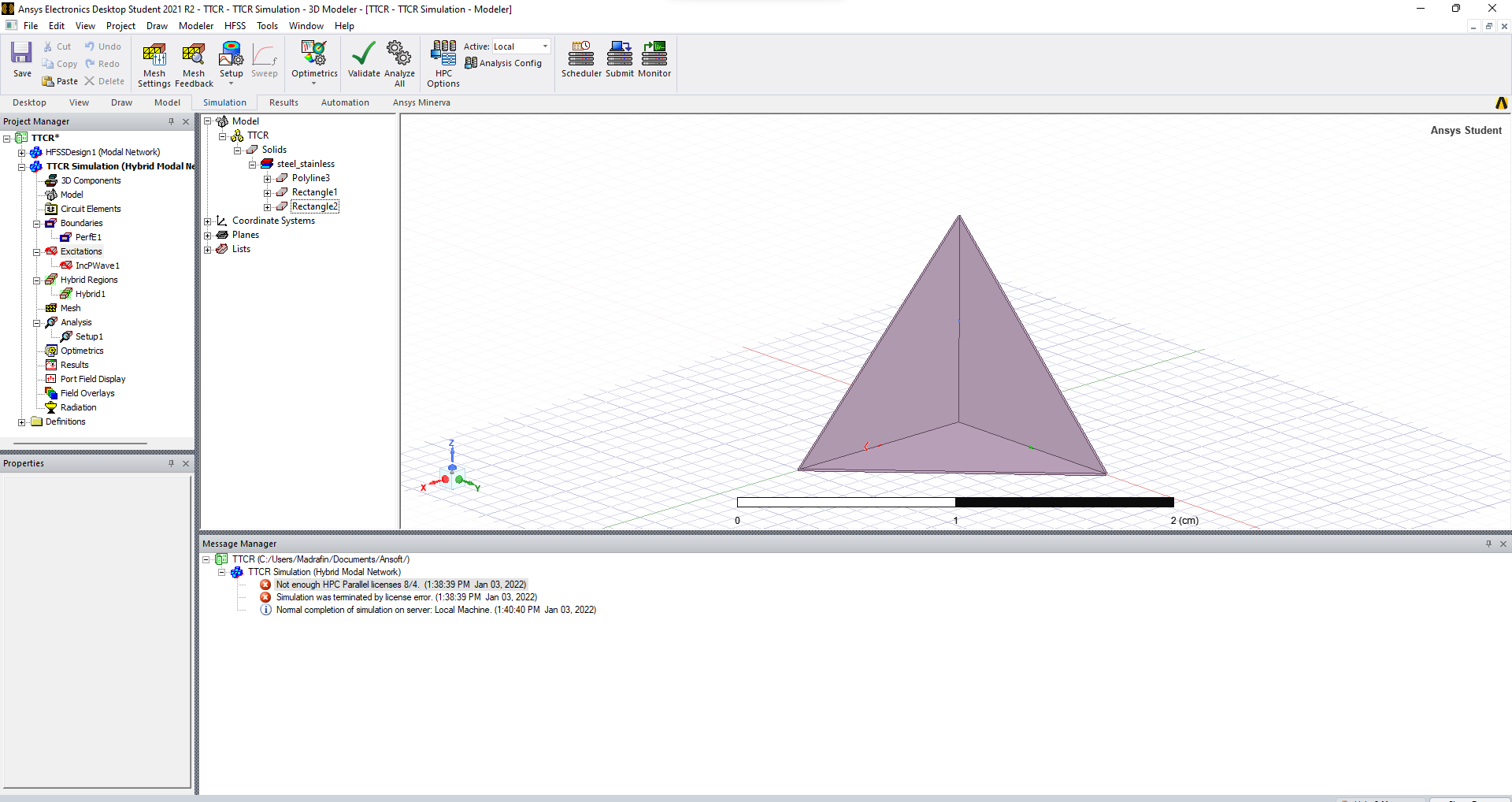Screen dimensions: 1512x802
Task: Open the File menu
Action: click(x=31, y=26)
